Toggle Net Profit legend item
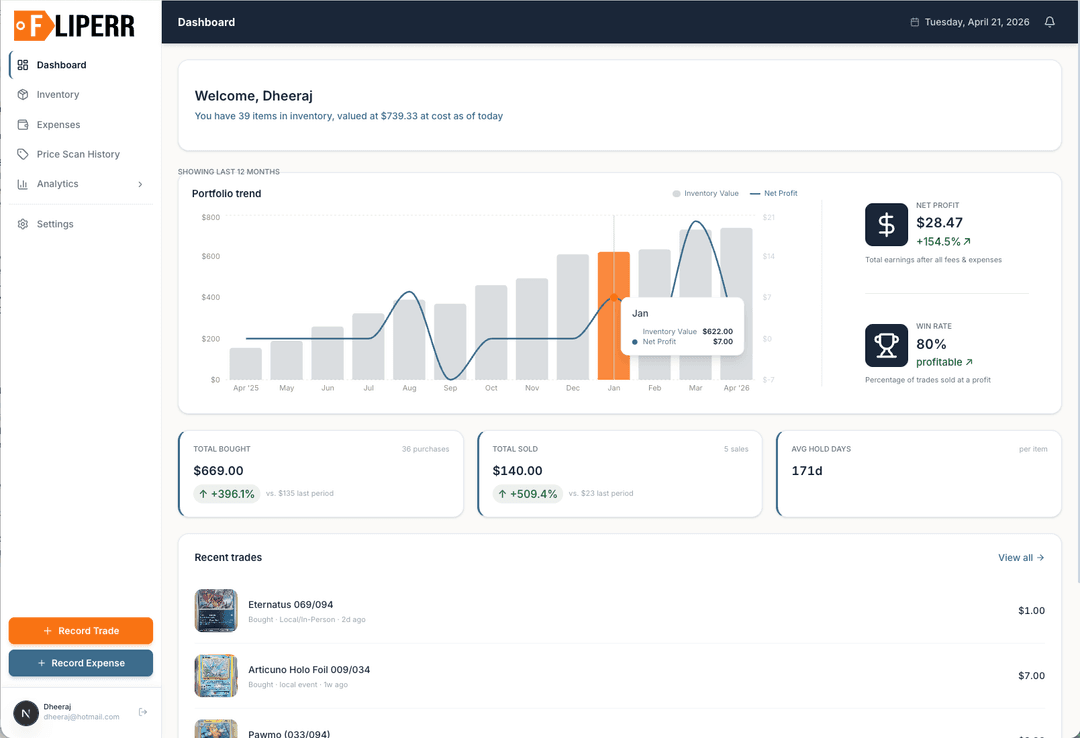The image size is (1080, 738). (x=773, y=194)
